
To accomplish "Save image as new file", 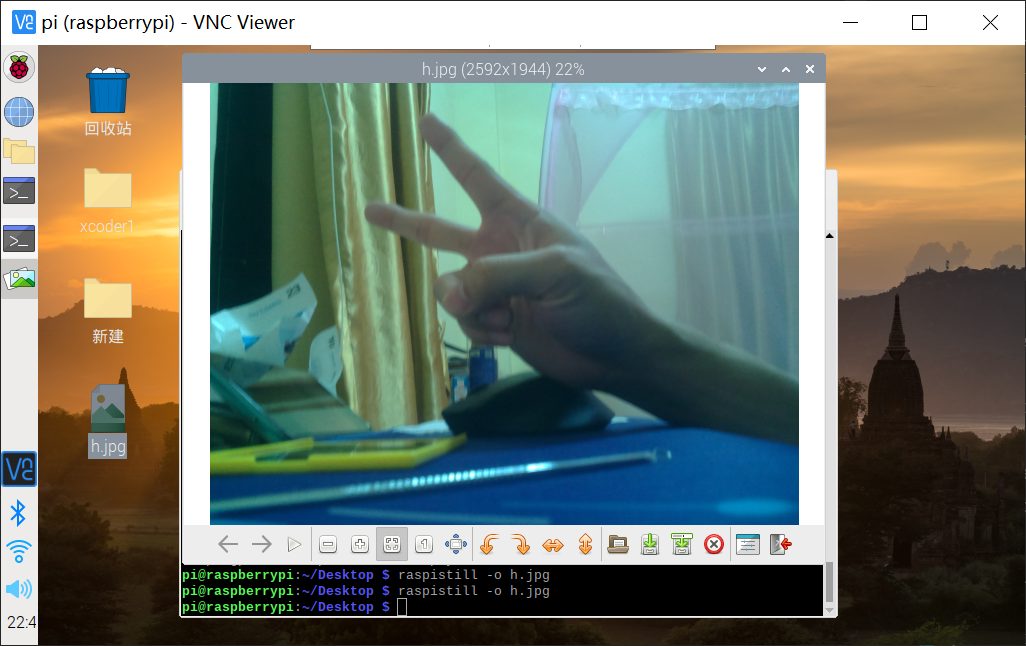I will pos(682,544).
